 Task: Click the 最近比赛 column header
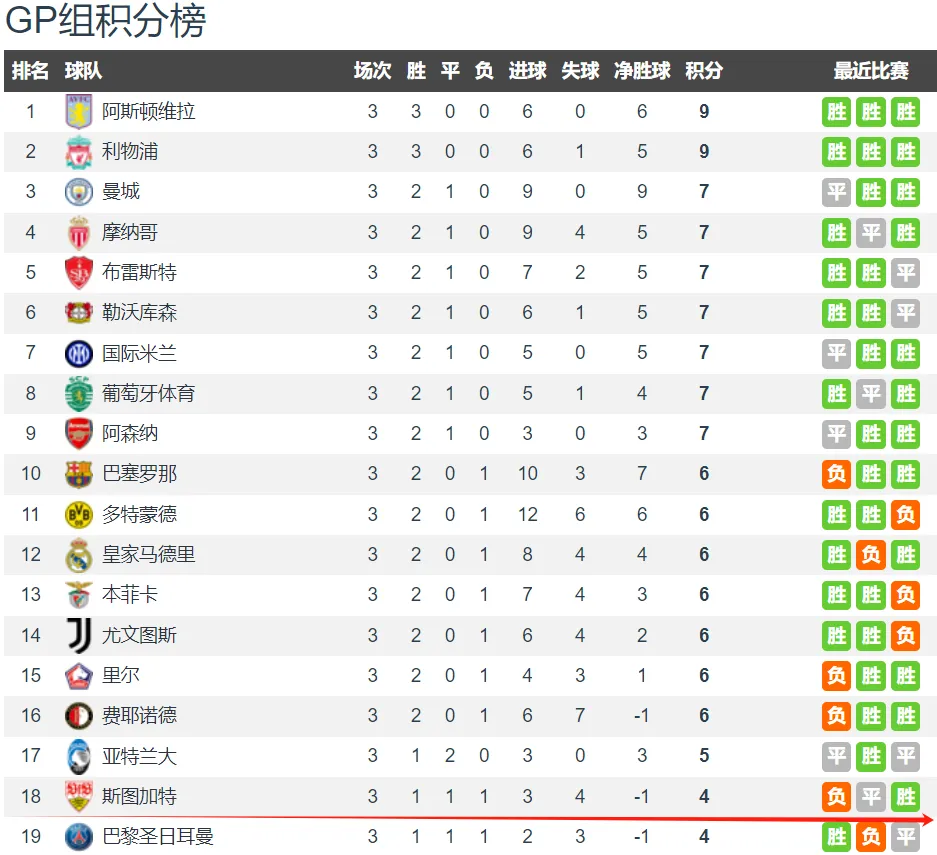[871, 71]
